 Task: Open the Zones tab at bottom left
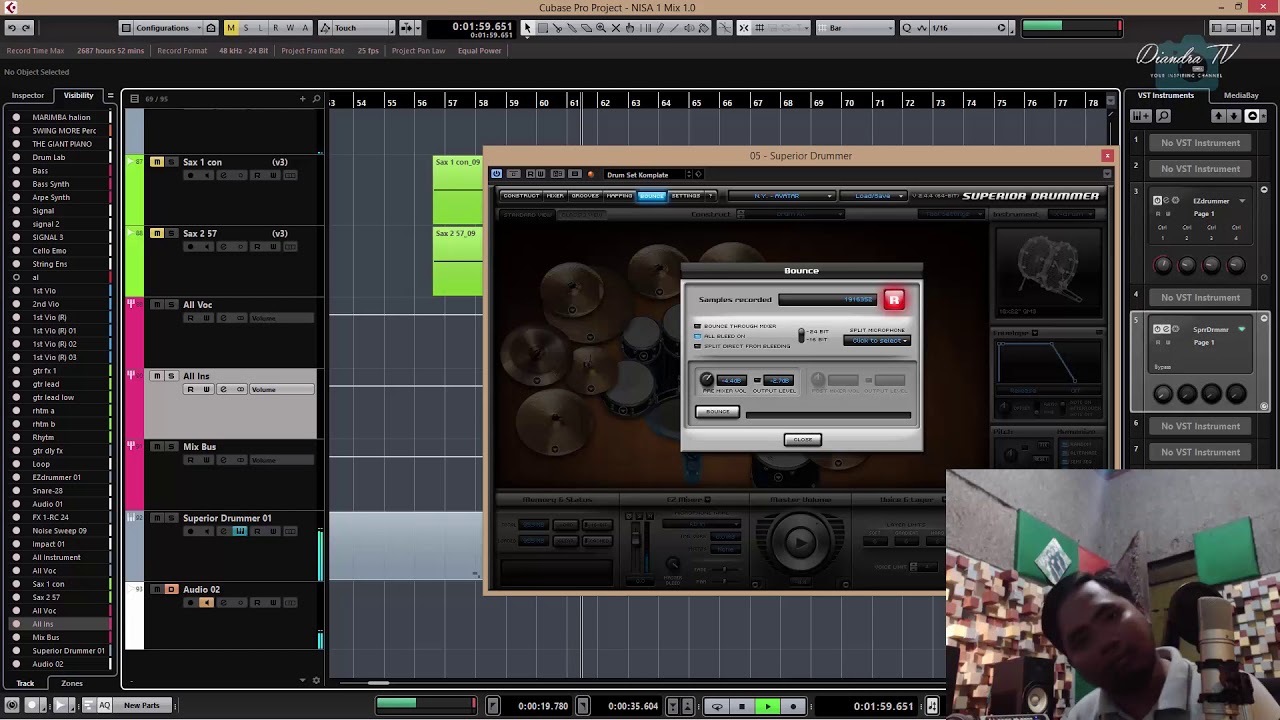[x=72, y=683]
